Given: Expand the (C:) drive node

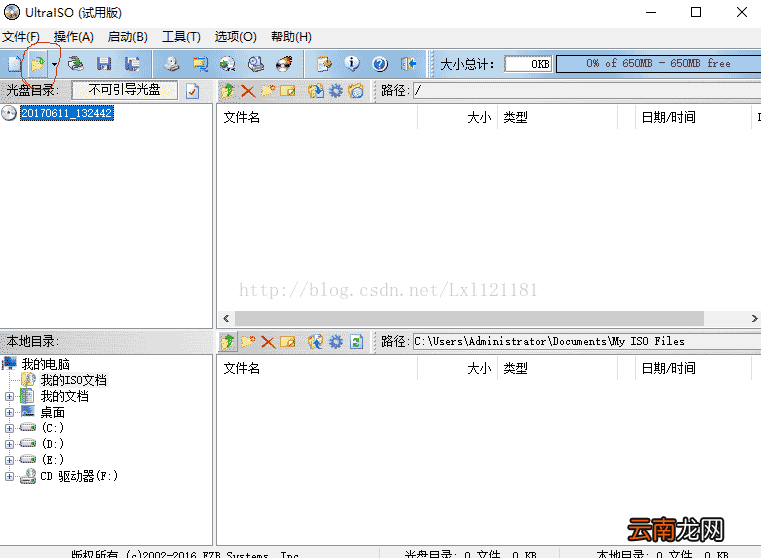Looking at the screenshot, I should (9, 428).
